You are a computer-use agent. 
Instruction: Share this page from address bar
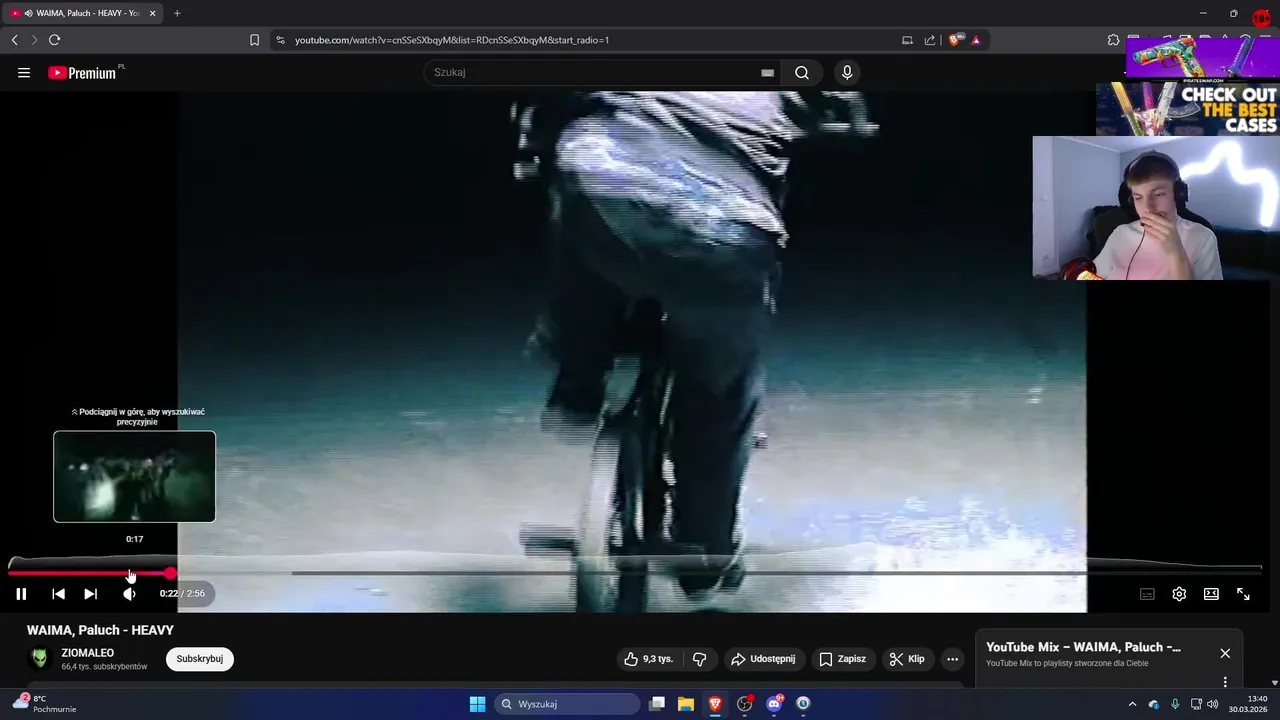tap(930, 40)
